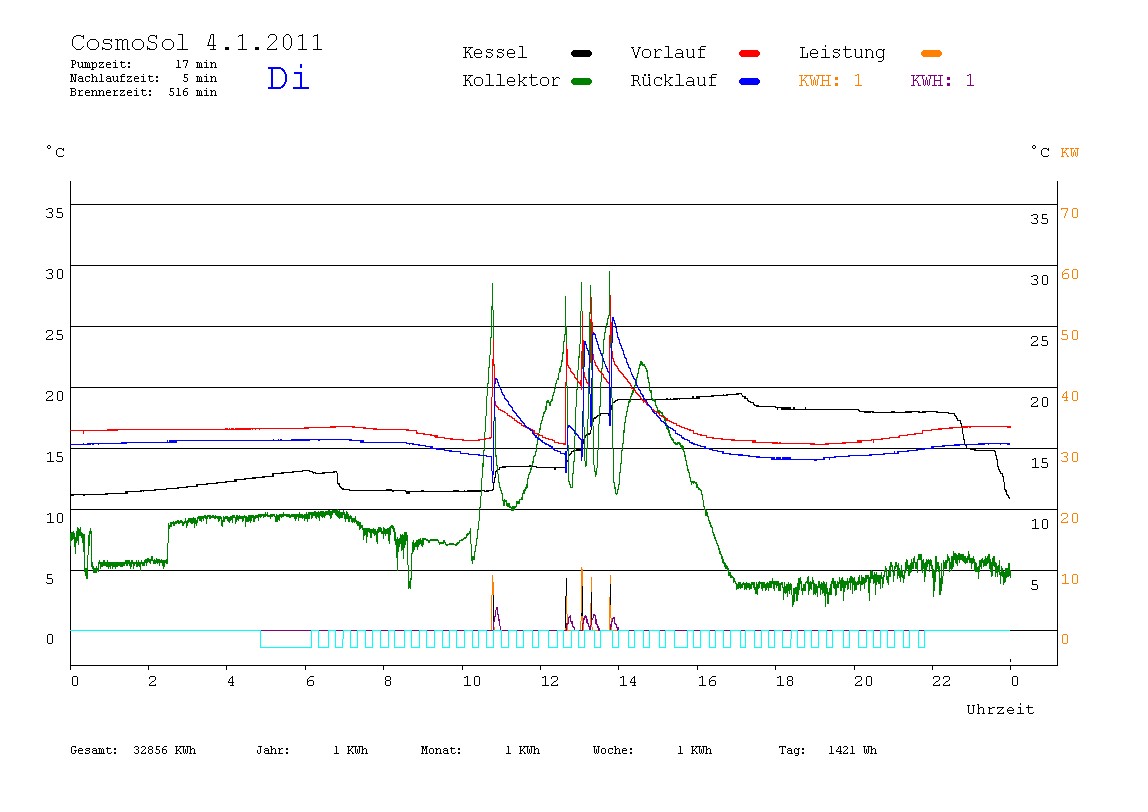
Task: Select the "Rücklauf" legend label
Action: 674,81
